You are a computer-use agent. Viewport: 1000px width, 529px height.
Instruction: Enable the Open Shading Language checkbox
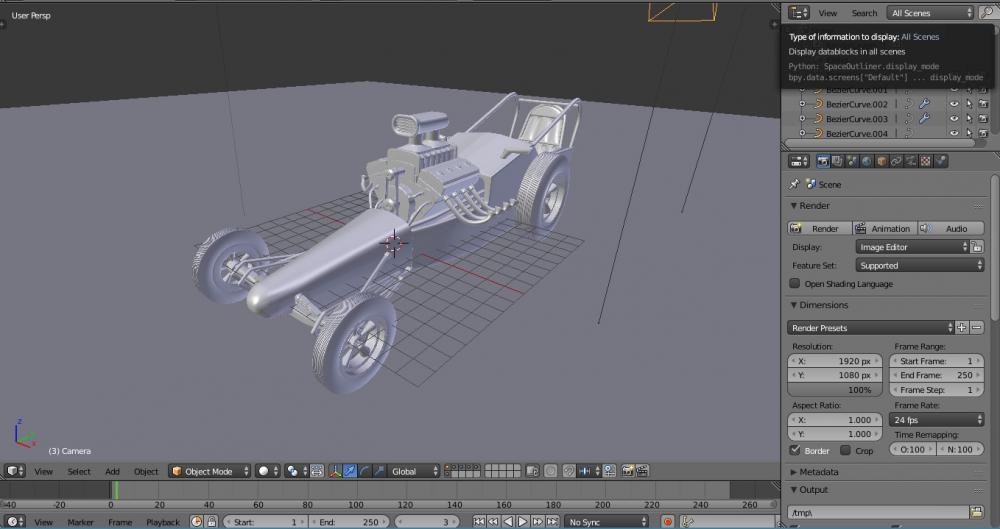point(795,284)
